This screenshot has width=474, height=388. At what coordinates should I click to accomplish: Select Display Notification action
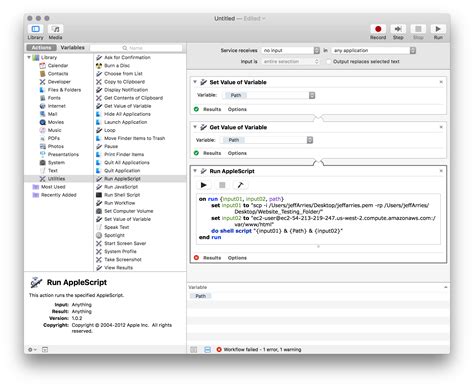coord(126,90)
